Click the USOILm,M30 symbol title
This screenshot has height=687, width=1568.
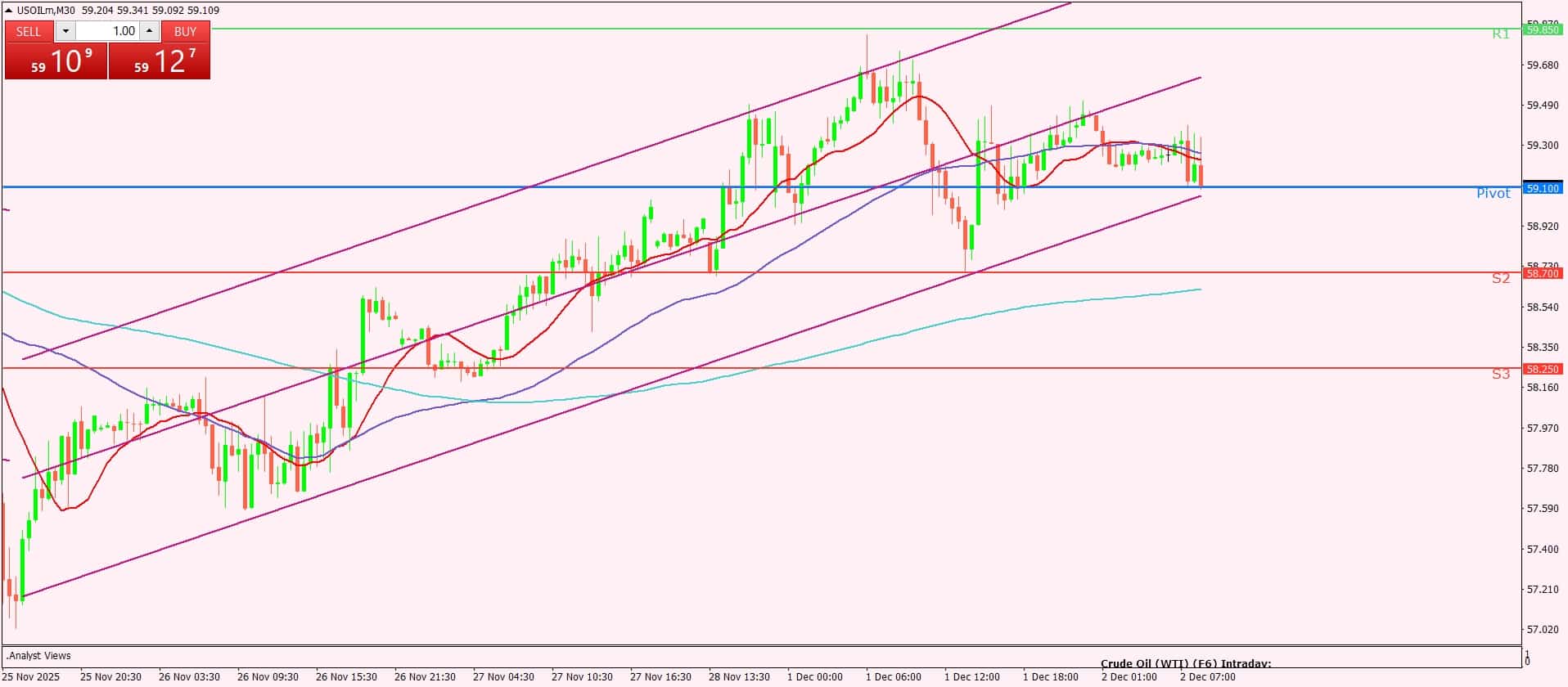point(47,11)
